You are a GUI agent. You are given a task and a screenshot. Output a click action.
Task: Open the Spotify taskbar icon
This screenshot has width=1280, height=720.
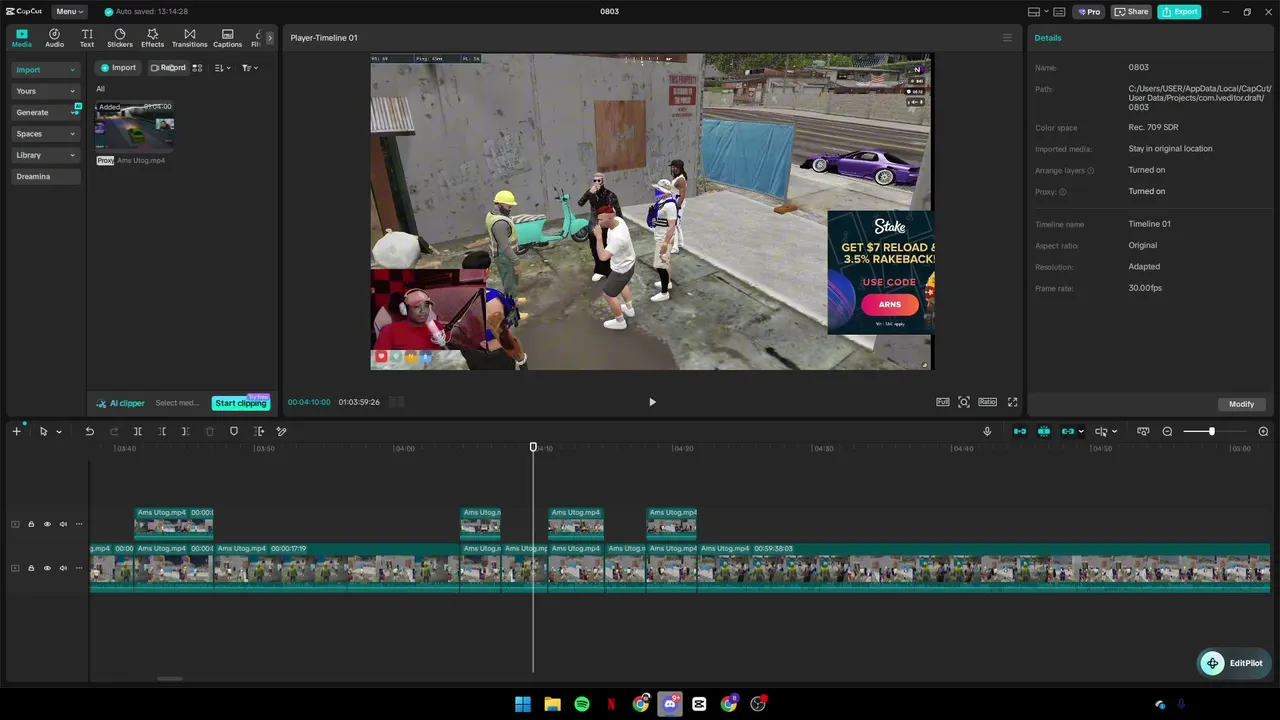(x=581, y=704)
